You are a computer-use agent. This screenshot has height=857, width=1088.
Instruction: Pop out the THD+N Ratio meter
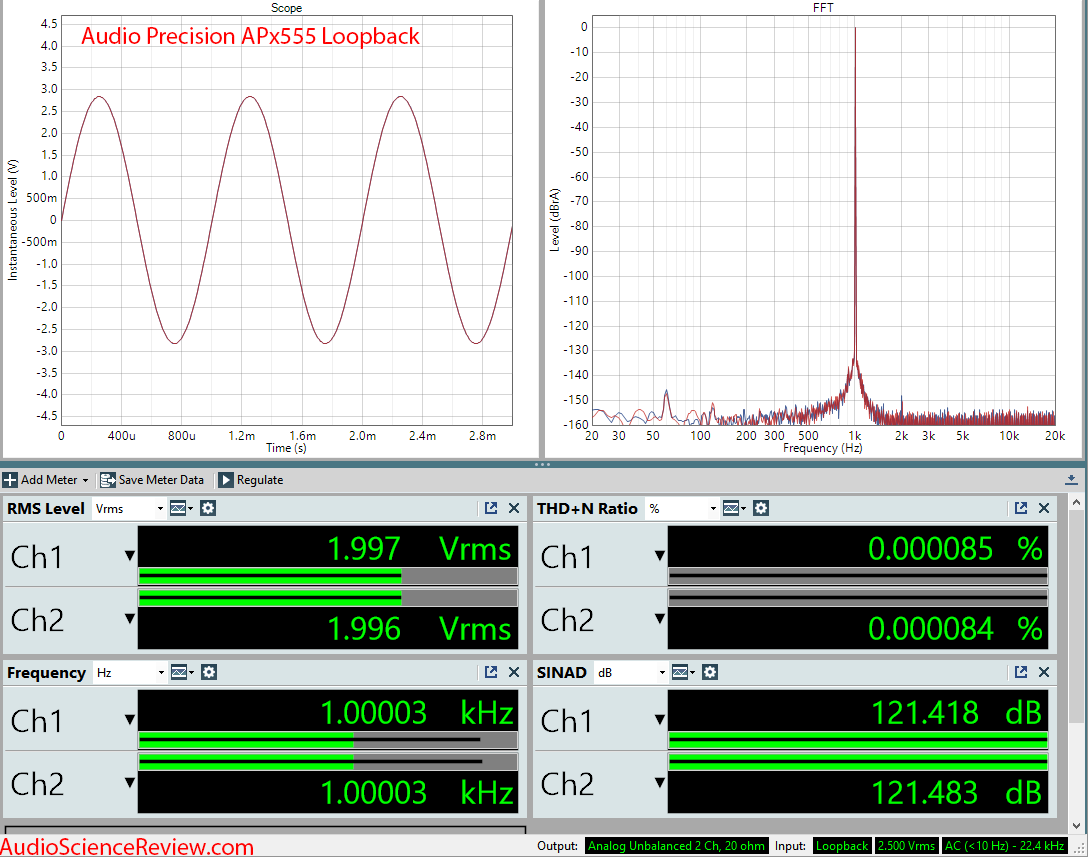coord(1021,508)
